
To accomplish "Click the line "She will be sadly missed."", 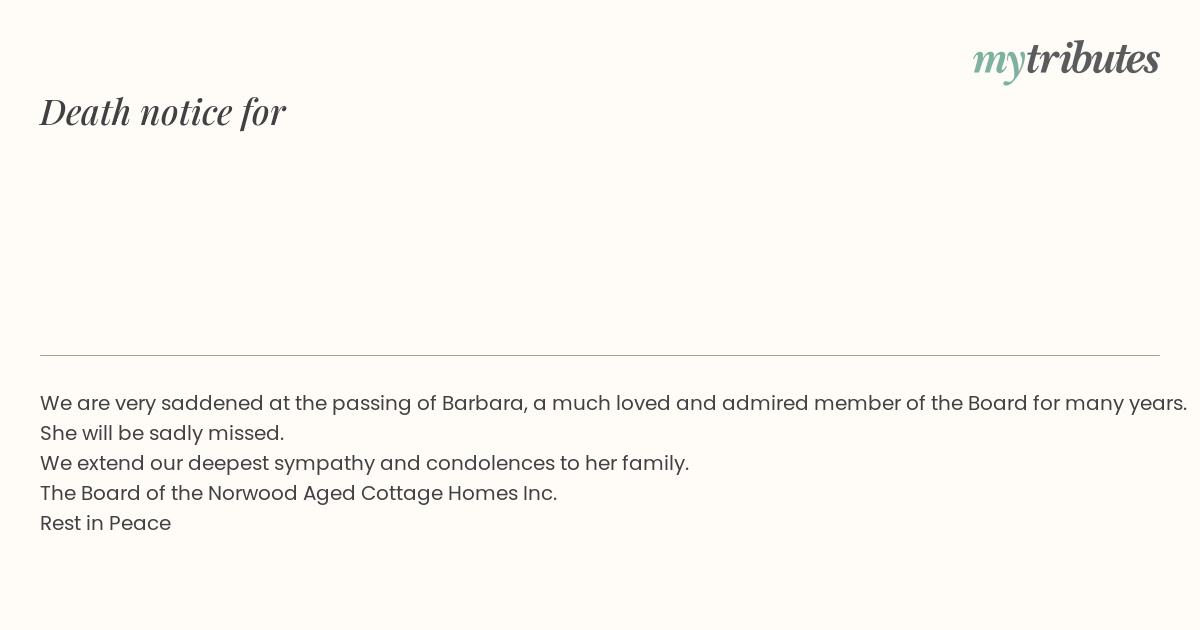I will pyautogui.click(x=162, y=433).
